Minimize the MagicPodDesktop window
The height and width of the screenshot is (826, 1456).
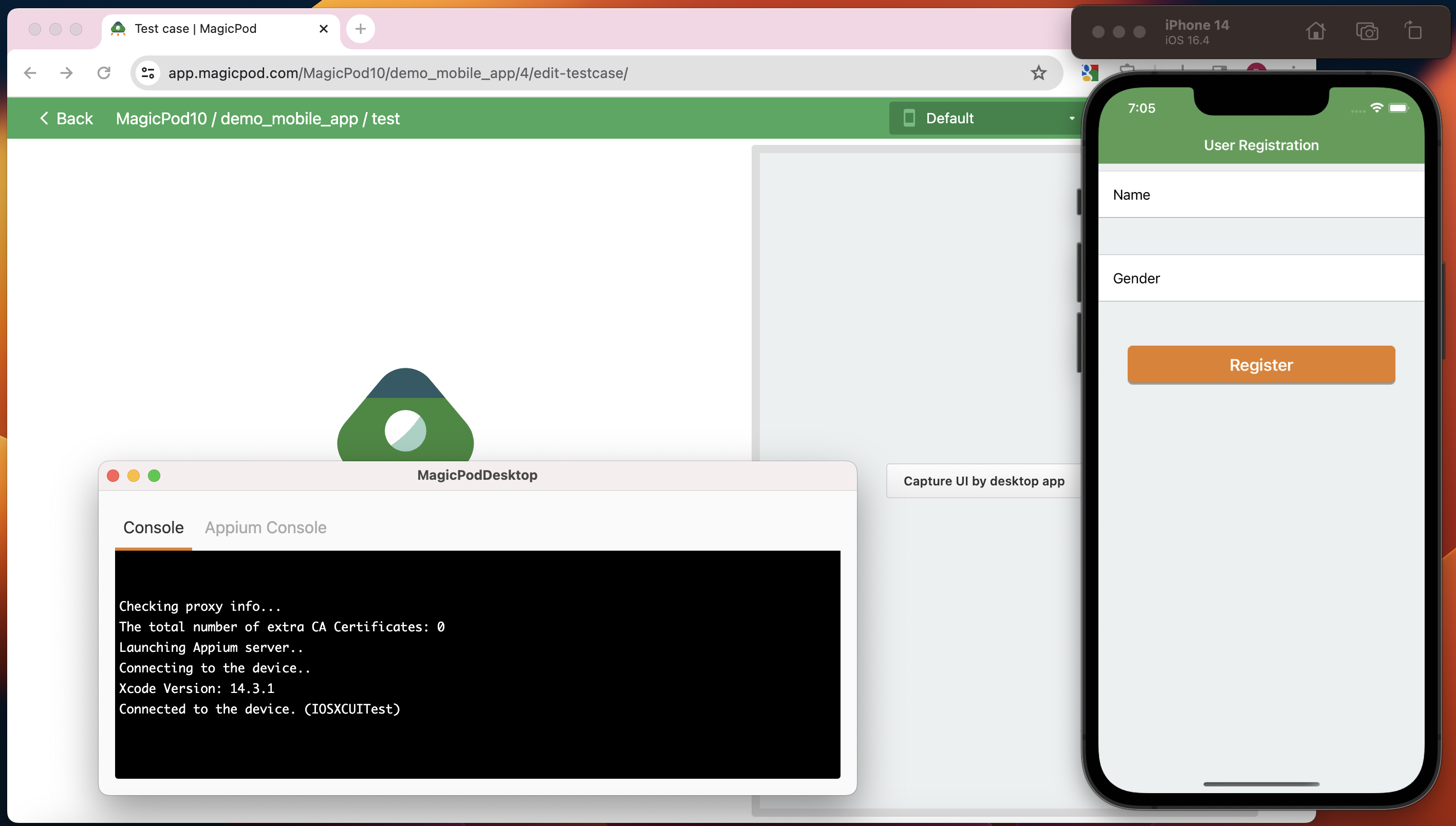tap(134, 475)
